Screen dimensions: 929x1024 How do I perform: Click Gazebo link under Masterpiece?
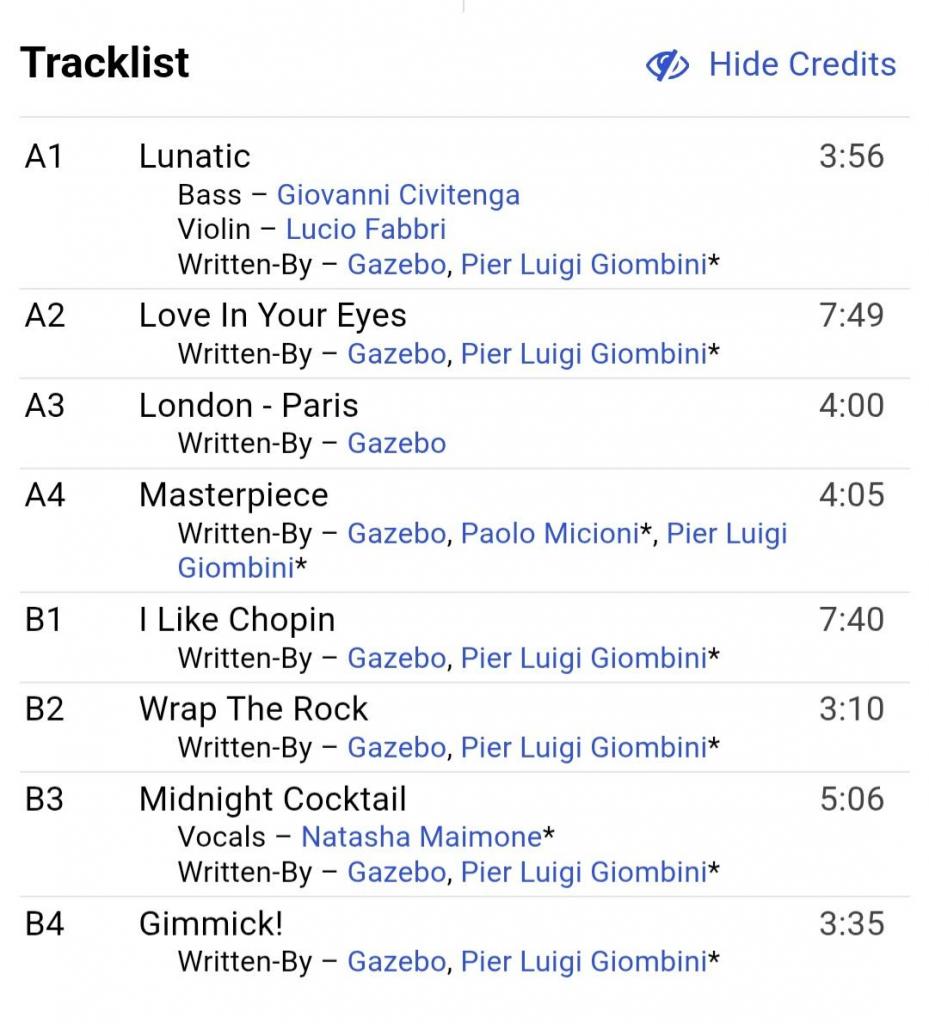[x=396, y=533]
